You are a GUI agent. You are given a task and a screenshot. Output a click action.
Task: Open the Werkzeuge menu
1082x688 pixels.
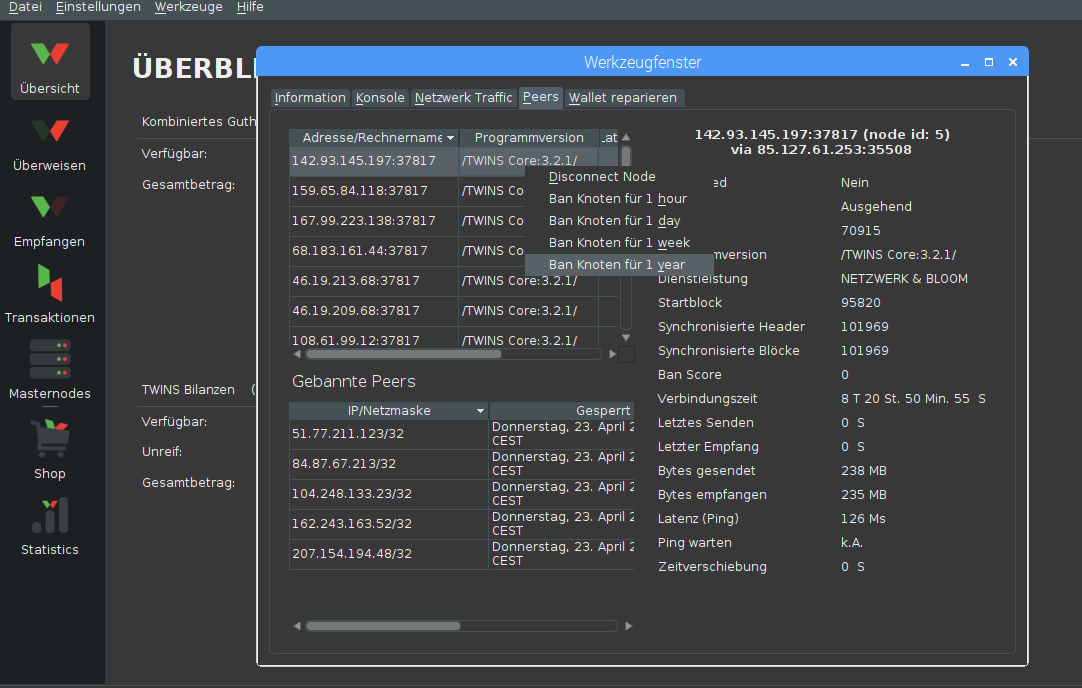[188, 7]
